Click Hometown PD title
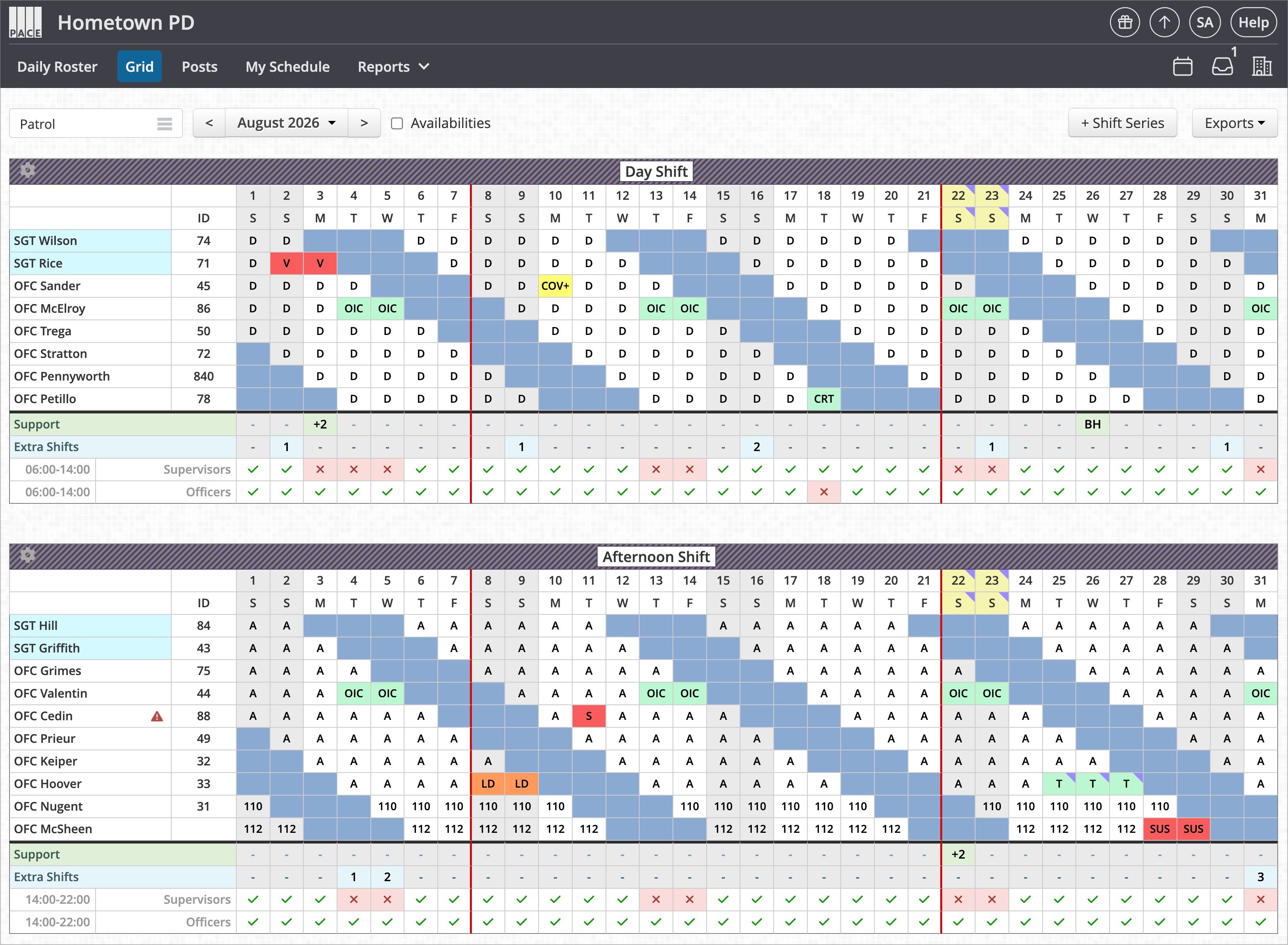 click(x=126, y=22)
